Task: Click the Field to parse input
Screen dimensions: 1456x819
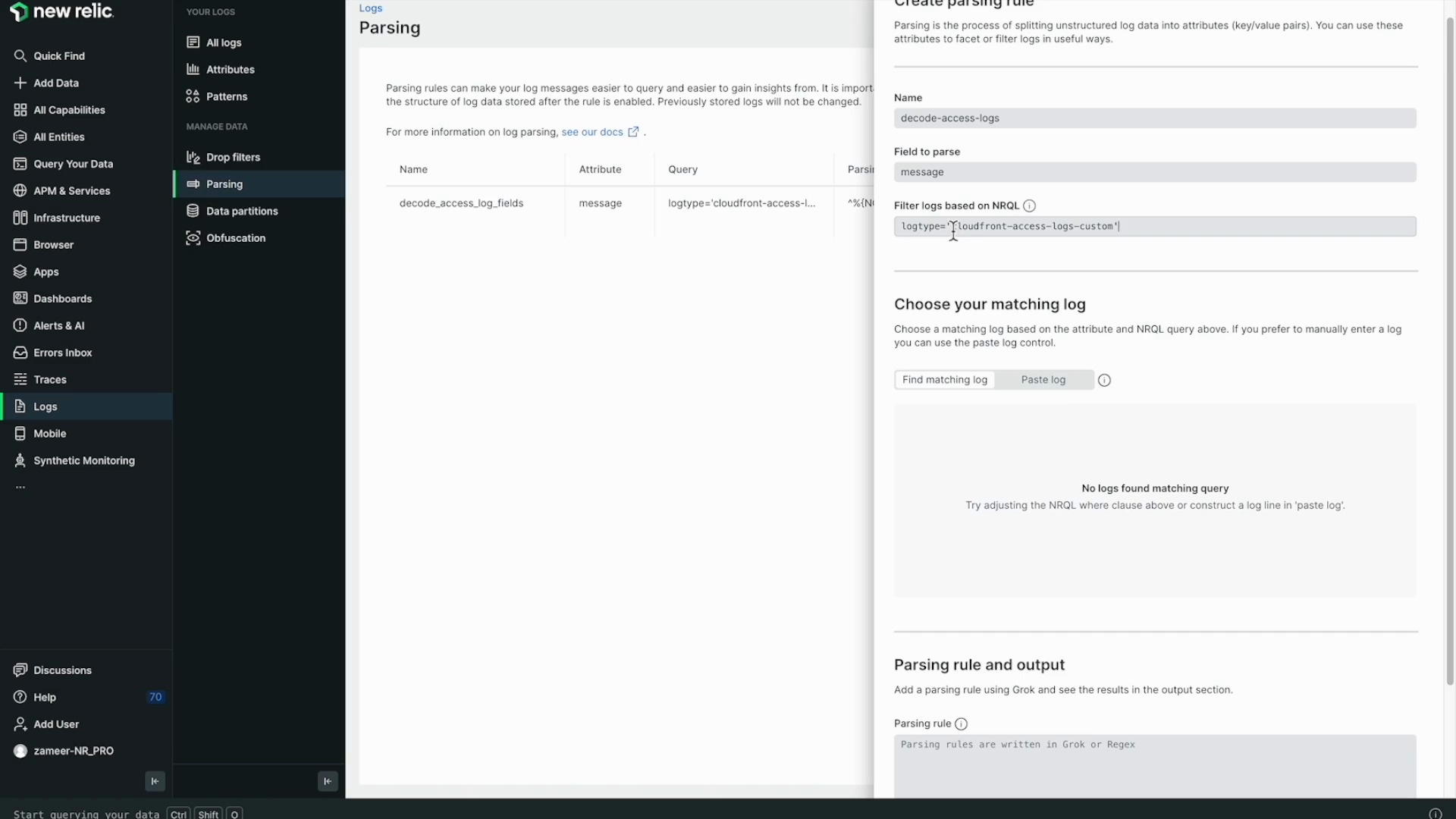Action: click(1155, 172)
